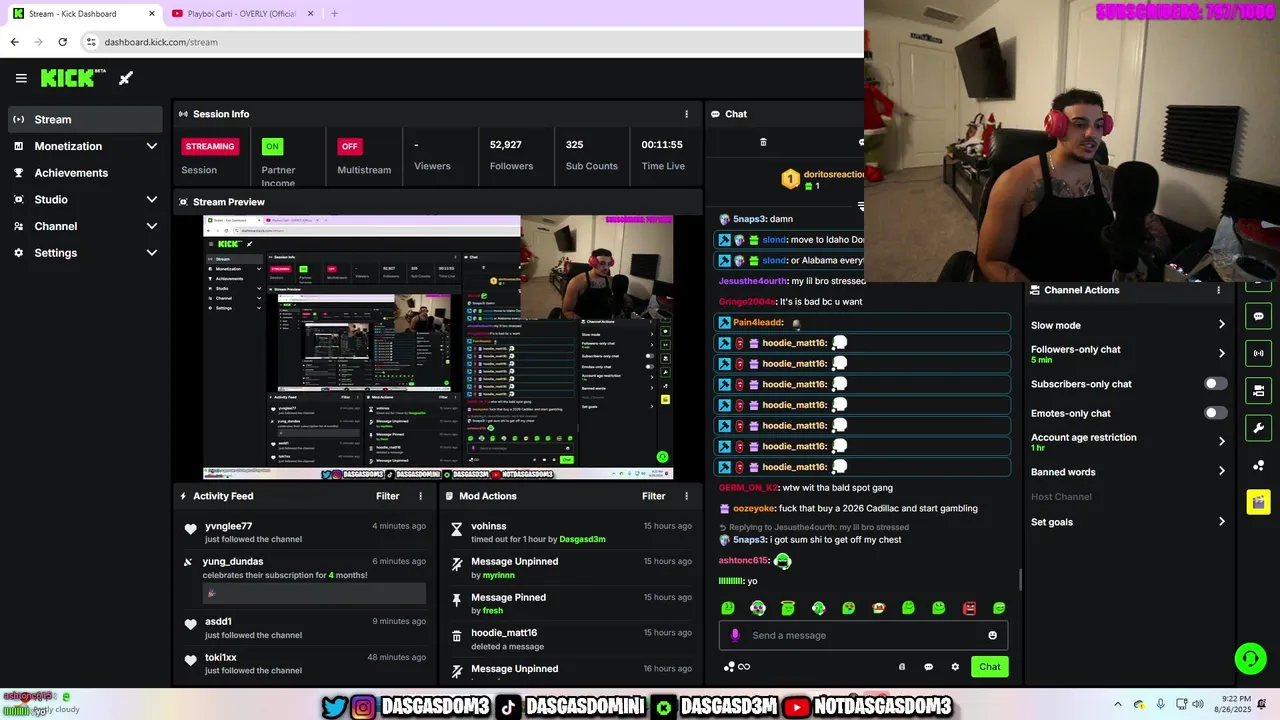Click username hoodie_matt16 in mod actions
This screenshot has height=720, width=1280.
(504, 633)
